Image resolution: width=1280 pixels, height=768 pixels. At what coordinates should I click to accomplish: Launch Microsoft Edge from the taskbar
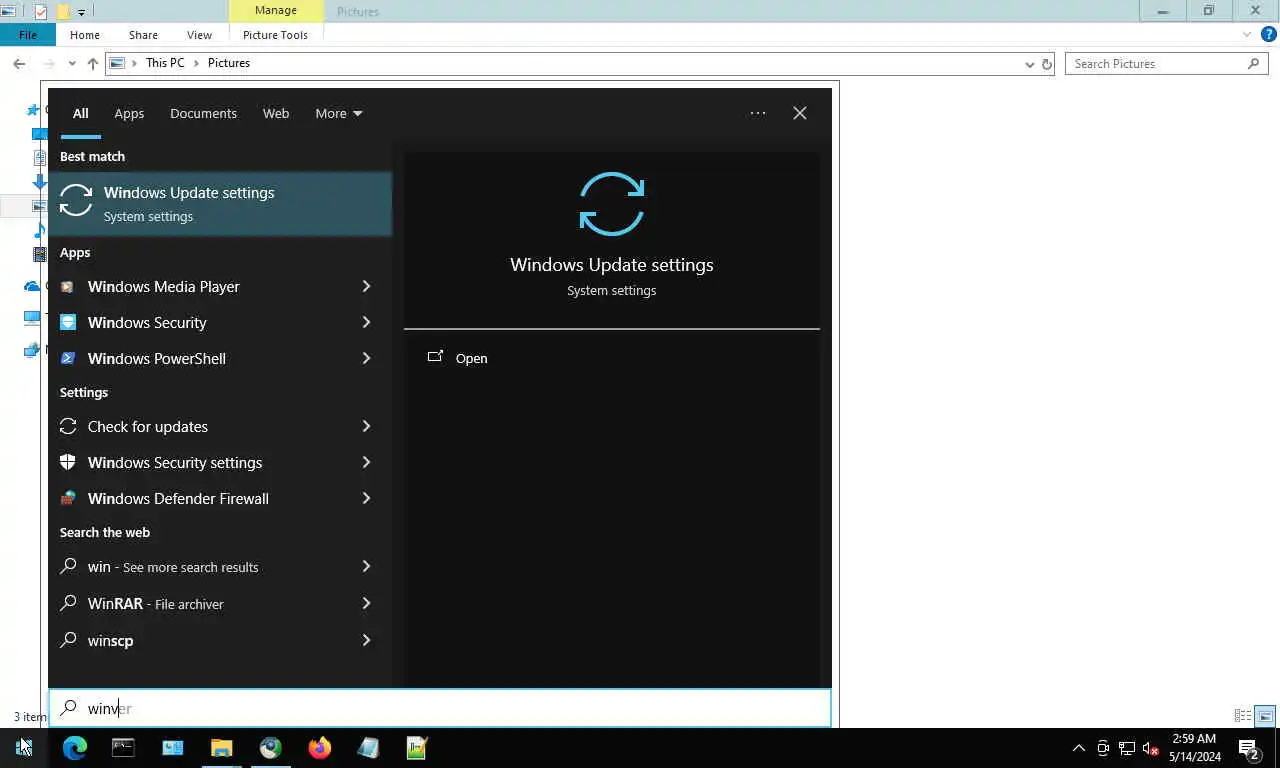75,748
